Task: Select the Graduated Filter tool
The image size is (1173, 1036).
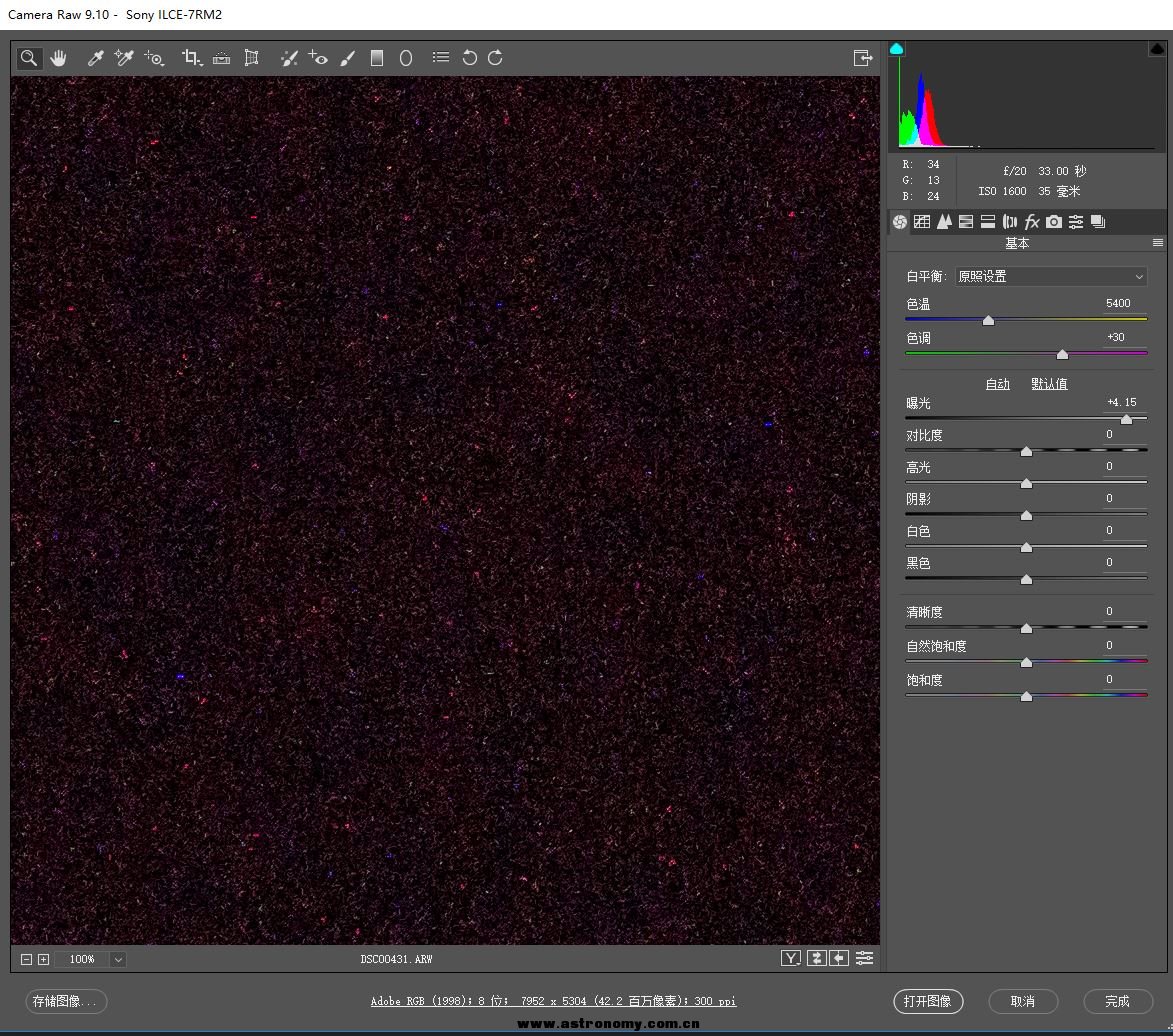Action: [x=377, y=58]
